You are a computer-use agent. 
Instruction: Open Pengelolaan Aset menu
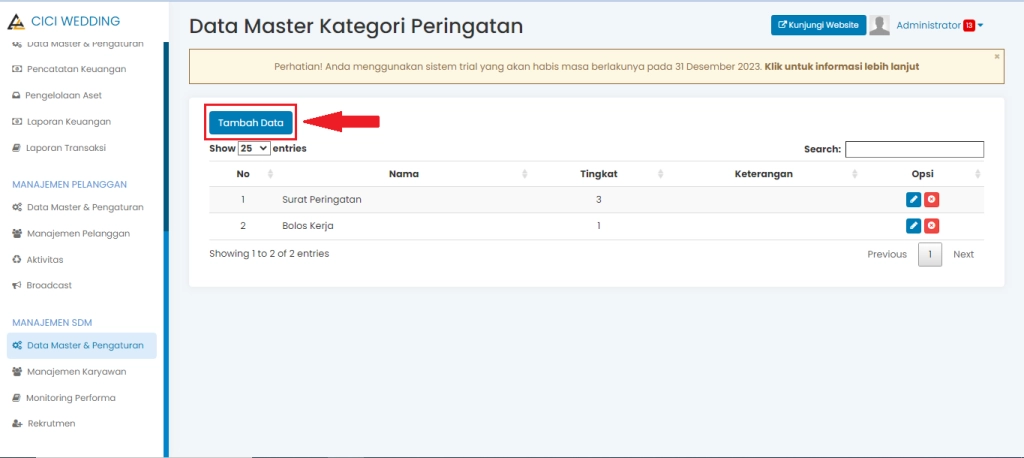click(x=57, y=95)
